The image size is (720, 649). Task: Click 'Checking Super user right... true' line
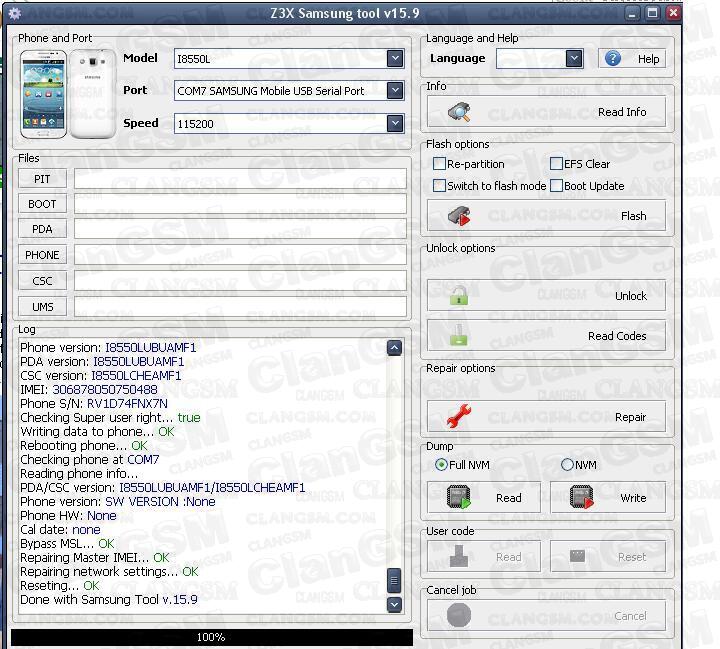(x=110, y=418)
